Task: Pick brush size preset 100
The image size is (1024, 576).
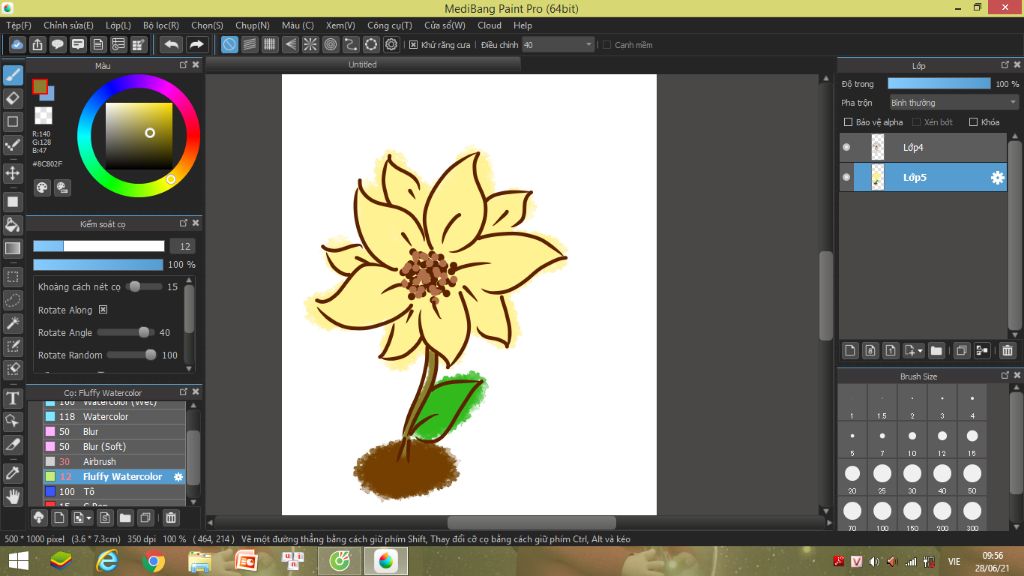Action: click(882, 515)
